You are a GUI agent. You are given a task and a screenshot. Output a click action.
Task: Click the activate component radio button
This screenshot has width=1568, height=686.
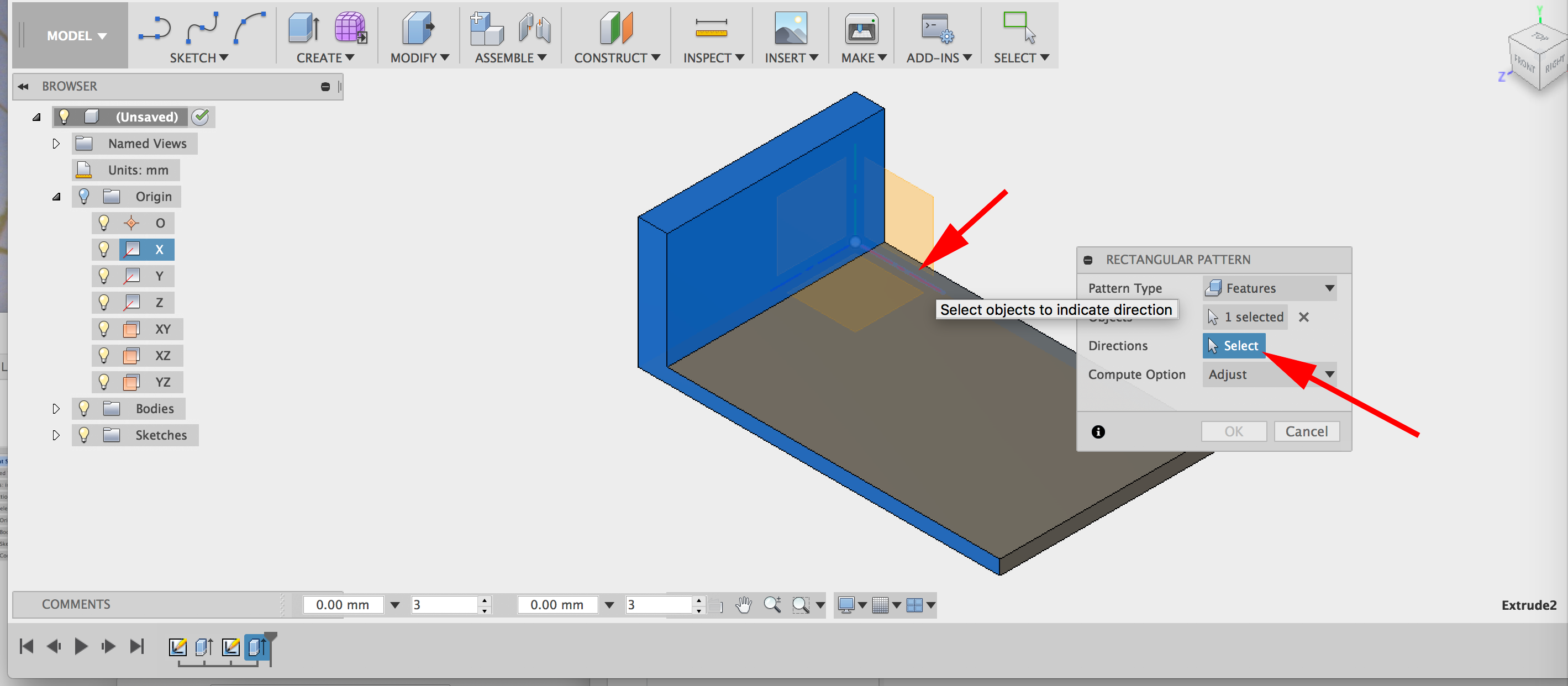tap(200, 116)
